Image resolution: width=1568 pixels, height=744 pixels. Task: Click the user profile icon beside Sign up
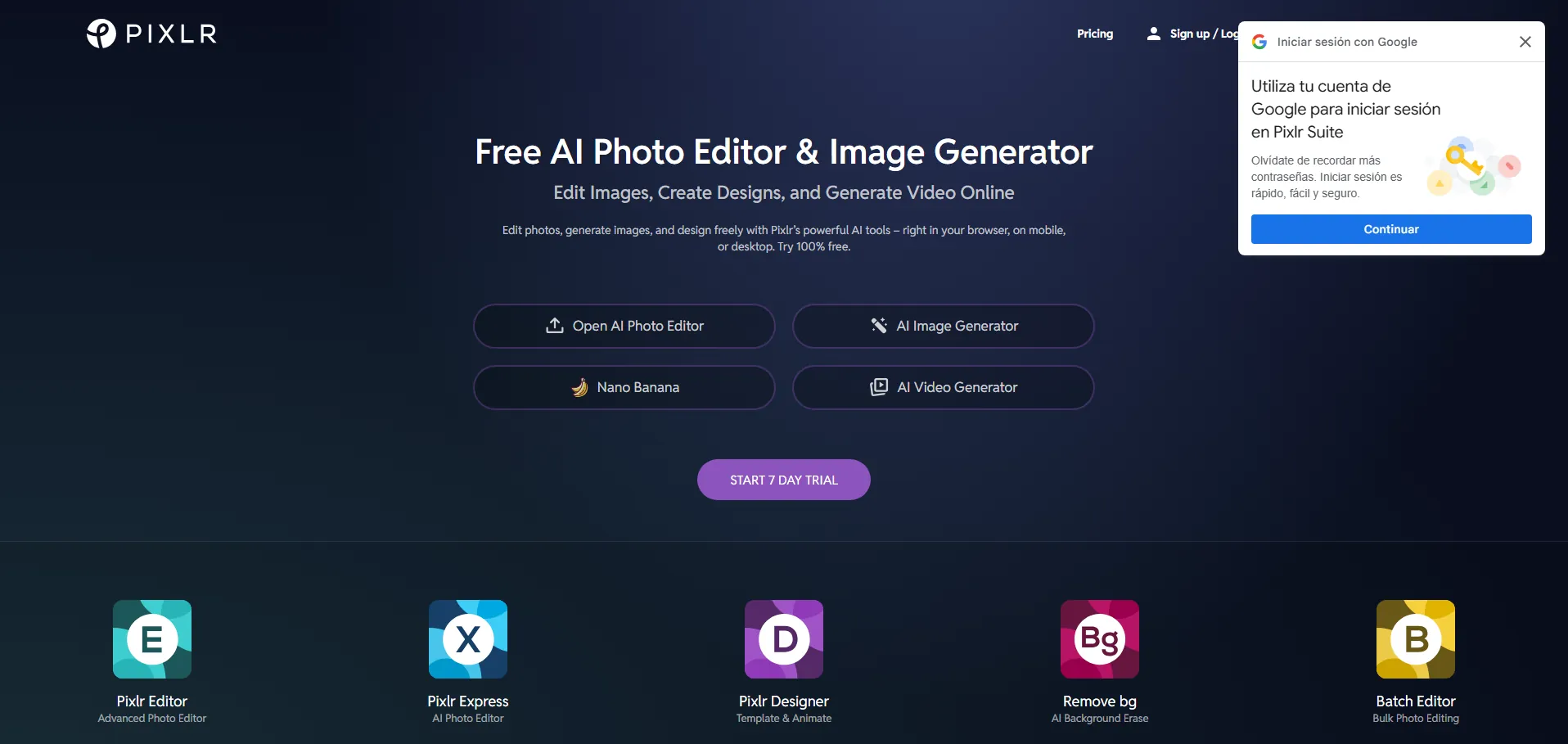click(1154, 34)
